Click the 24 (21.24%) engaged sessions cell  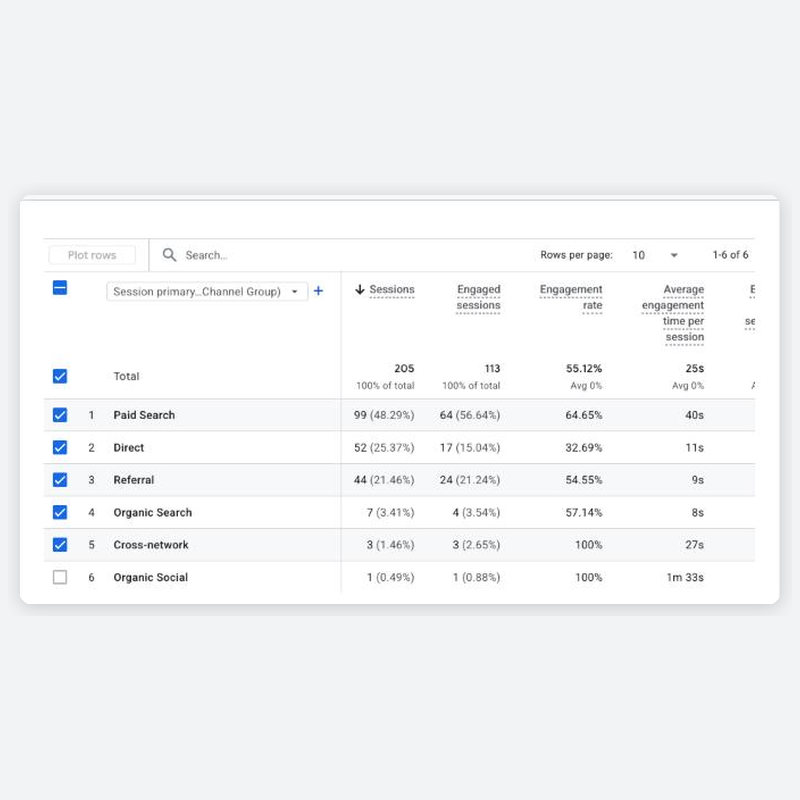pyautogui.click(x=470, y=480)
